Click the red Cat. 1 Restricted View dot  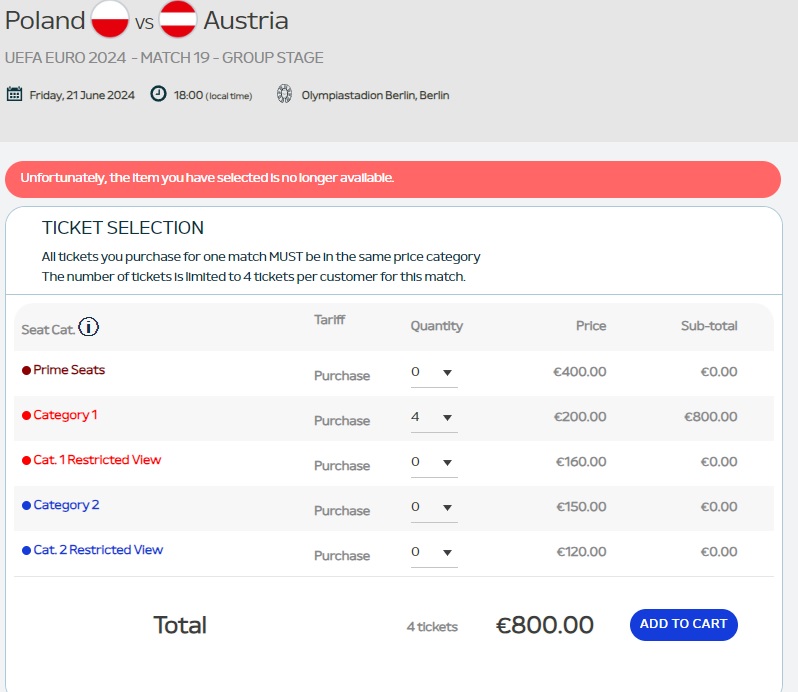tap(26, 460)
